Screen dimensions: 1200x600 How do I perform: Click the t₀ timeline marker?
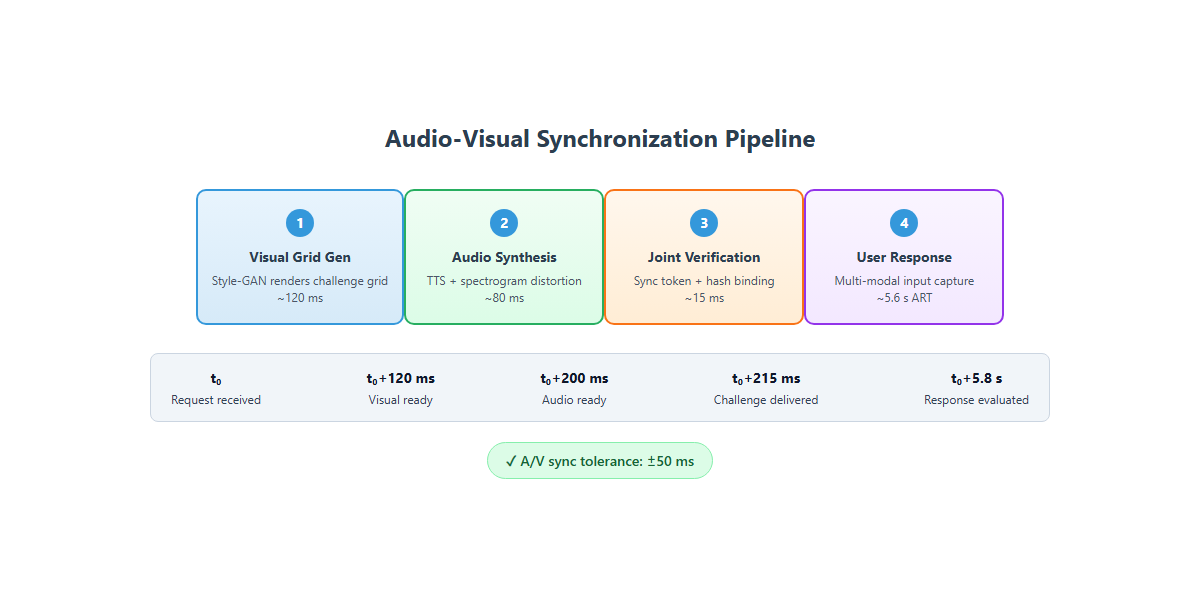click(216, 379)
